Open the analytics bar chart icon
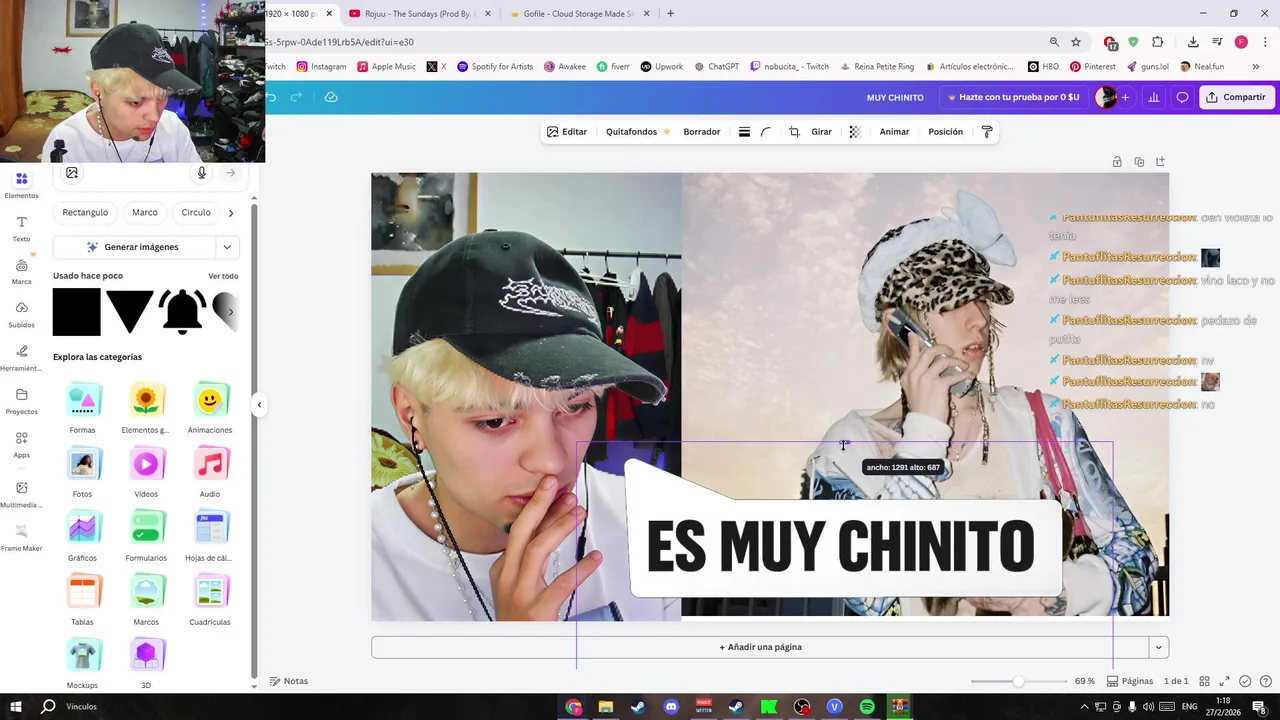 [1154, 97]
